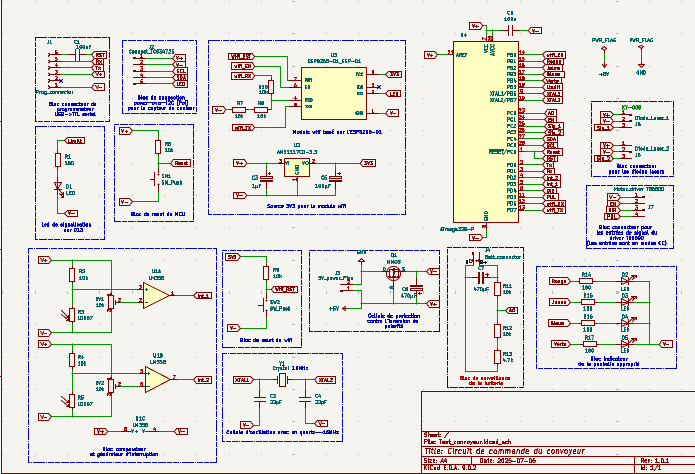
Task: Select the Q1 MOSFET transistor symbol
Action: pyautogui.click(x=393, y=274)
